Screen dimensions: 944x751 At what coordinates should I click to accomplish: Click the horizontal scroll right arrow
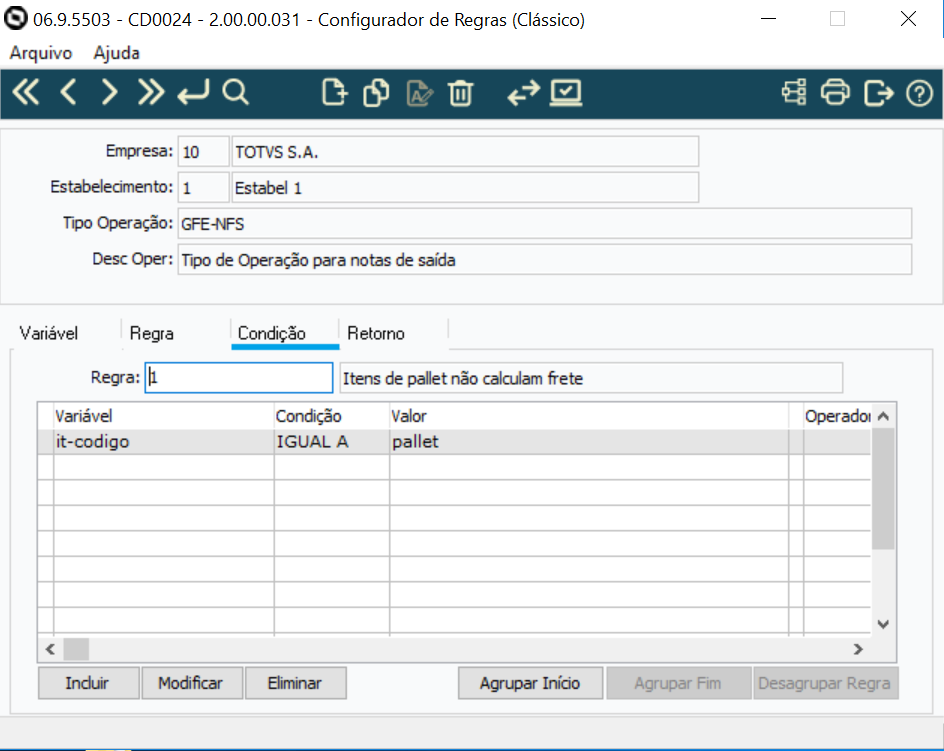click(858, 649)
